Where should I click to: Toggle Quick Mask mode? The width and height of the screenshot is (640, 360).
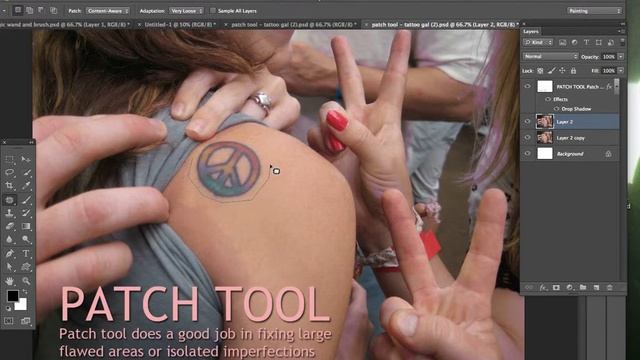coord(9,321)
